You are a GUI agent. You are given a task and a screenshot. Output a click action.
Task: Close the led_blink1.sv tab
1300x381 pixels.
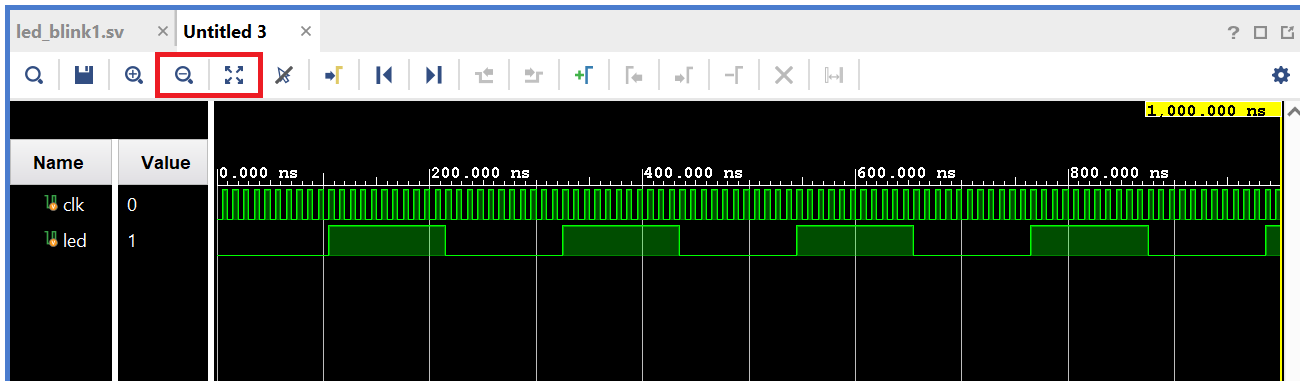(x=163, y=32)
